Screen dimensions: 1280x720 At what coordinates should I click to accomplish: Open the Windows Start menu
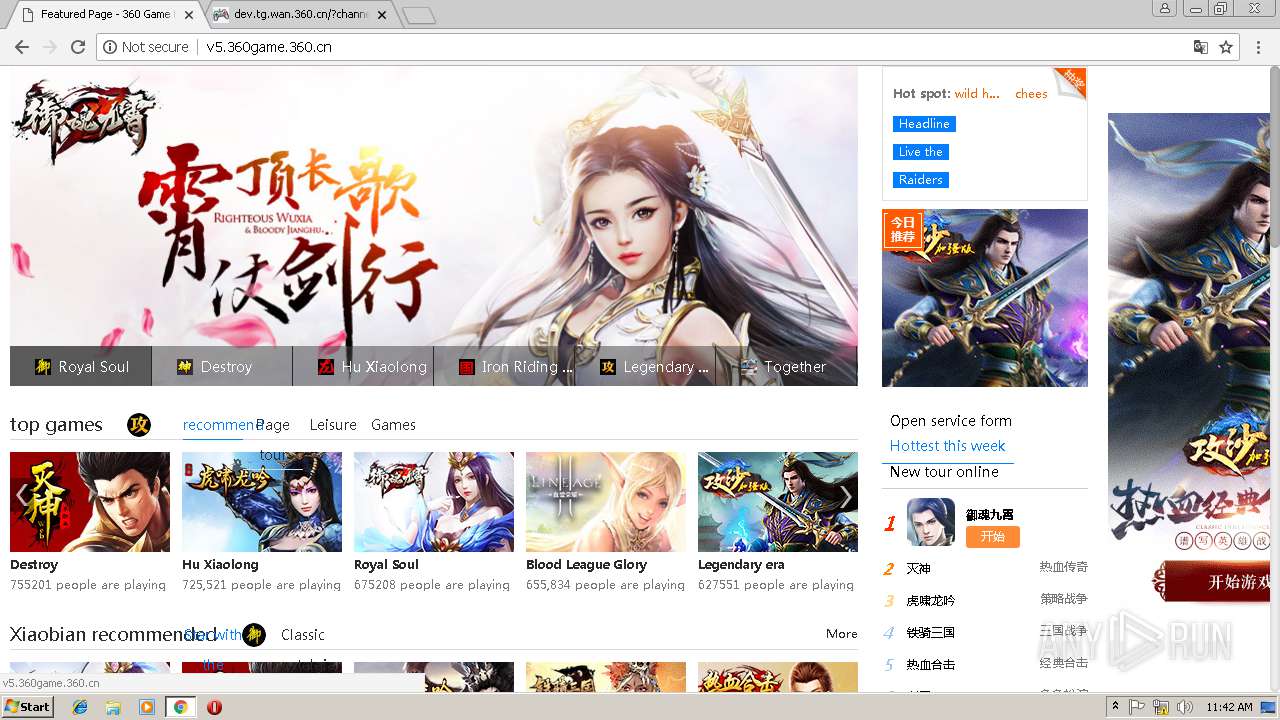pyautogui.click(x=28, y=707)
